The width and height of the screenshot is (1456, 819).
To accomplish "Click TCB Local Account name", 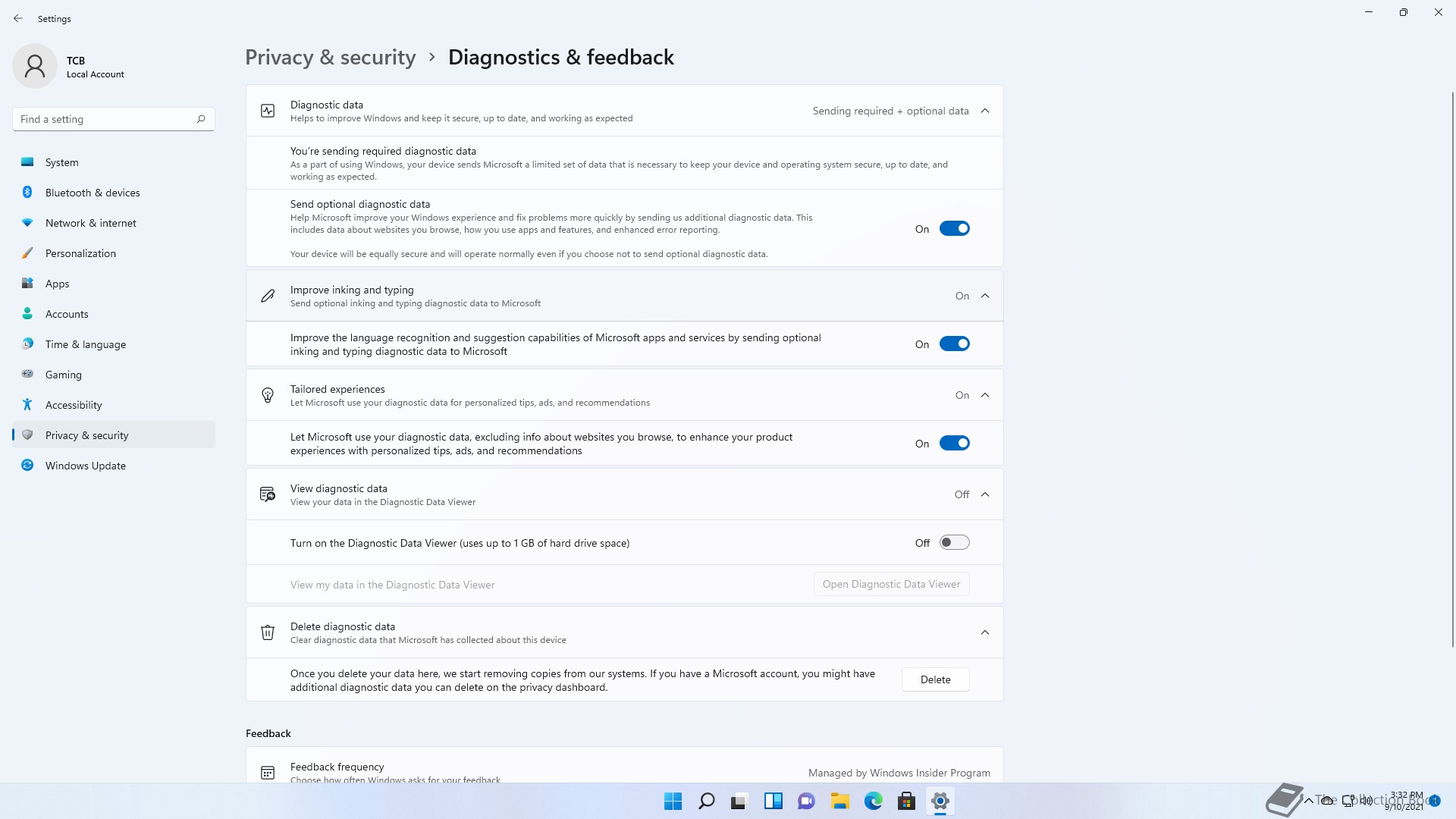I will pyautogui.click(x=95, y=67).
